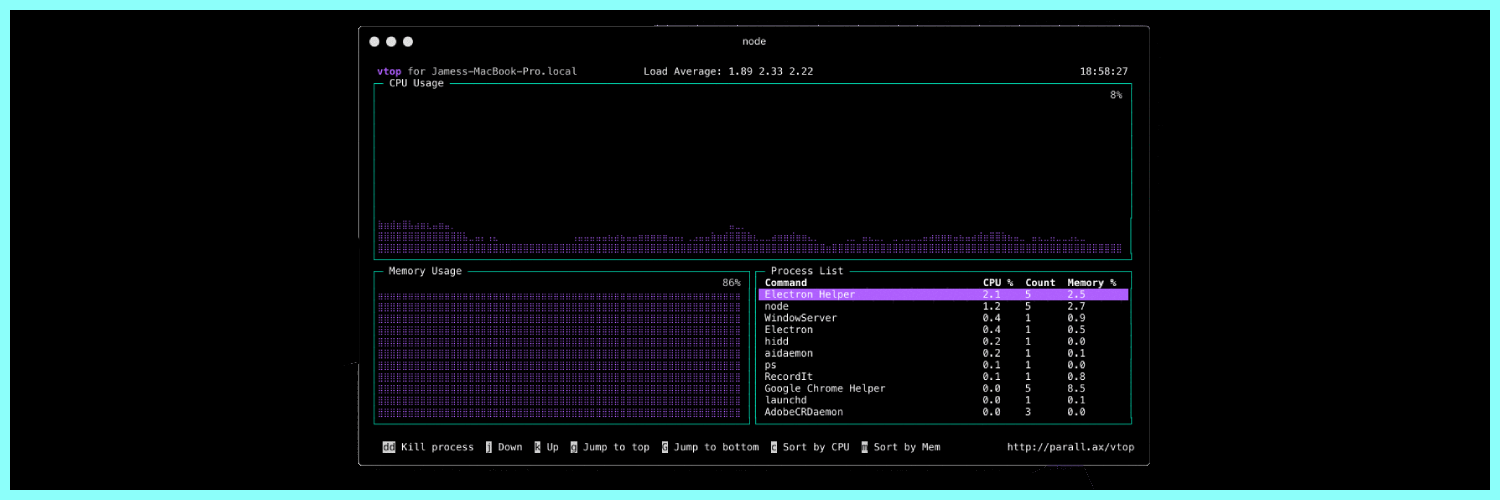Open the parall.ax/vtop link

1070,447
